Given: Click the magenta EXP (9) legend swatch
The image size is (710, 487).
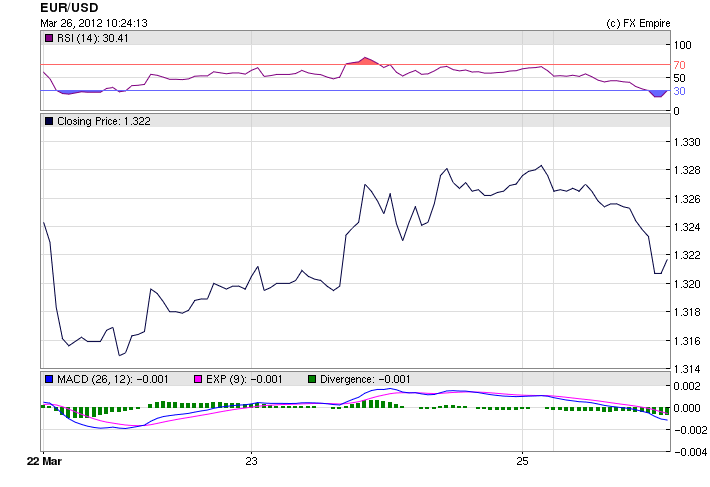Looking at the screenshot, I should pyautogui.click(x=197, y=379).
